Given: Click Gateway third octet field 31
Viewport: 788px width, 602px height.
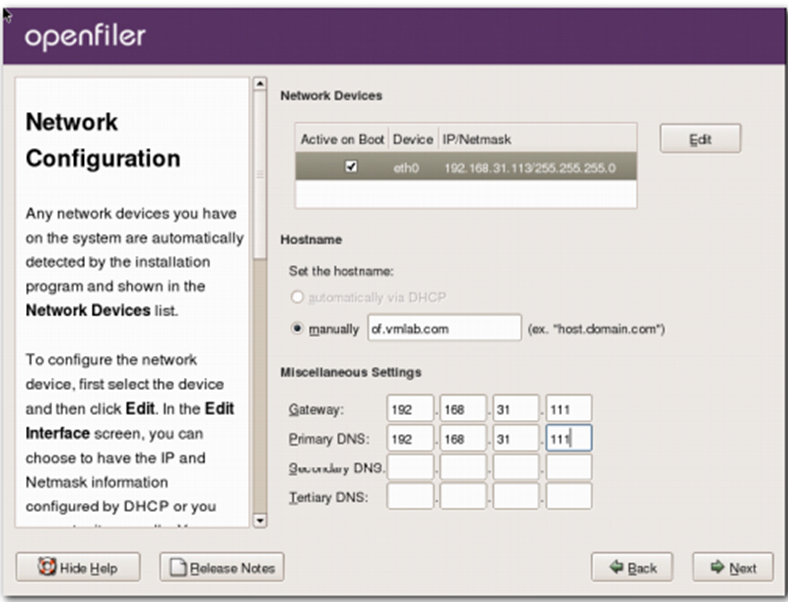Looking at the screenshot, I should [x=516, y=409].
